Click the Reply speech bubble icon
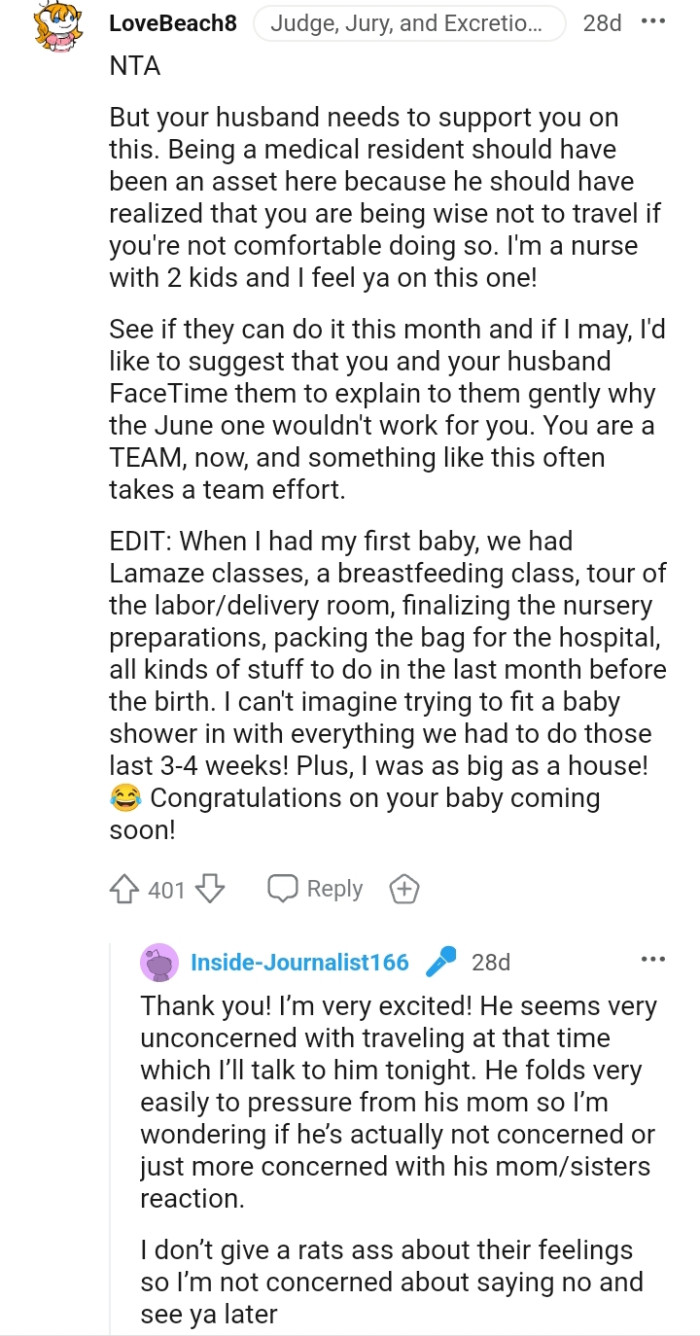 click(285, 888)
